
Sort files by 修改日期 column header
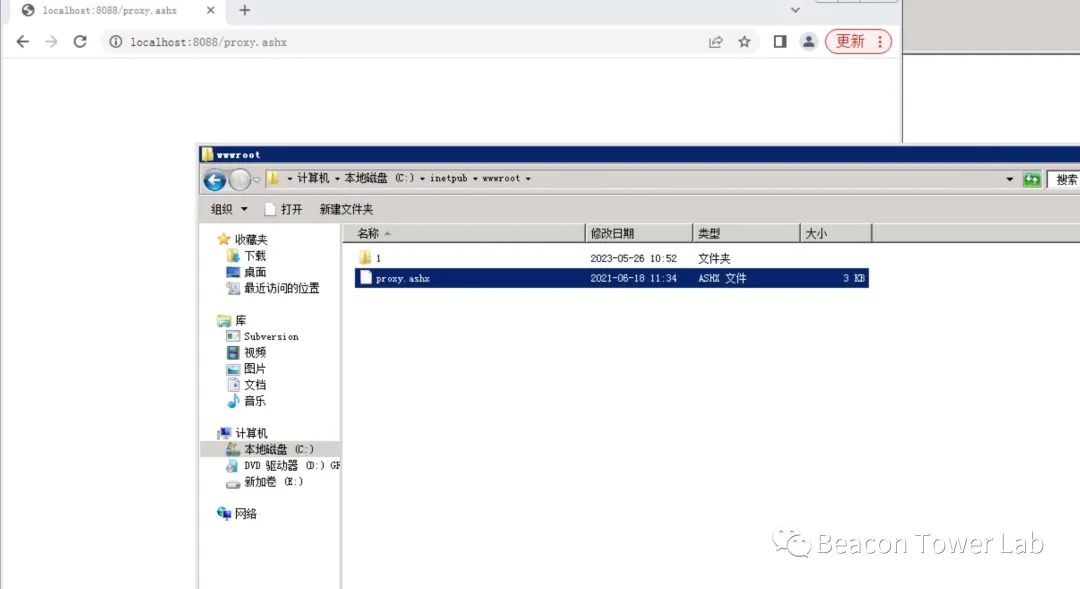(612, 233)
